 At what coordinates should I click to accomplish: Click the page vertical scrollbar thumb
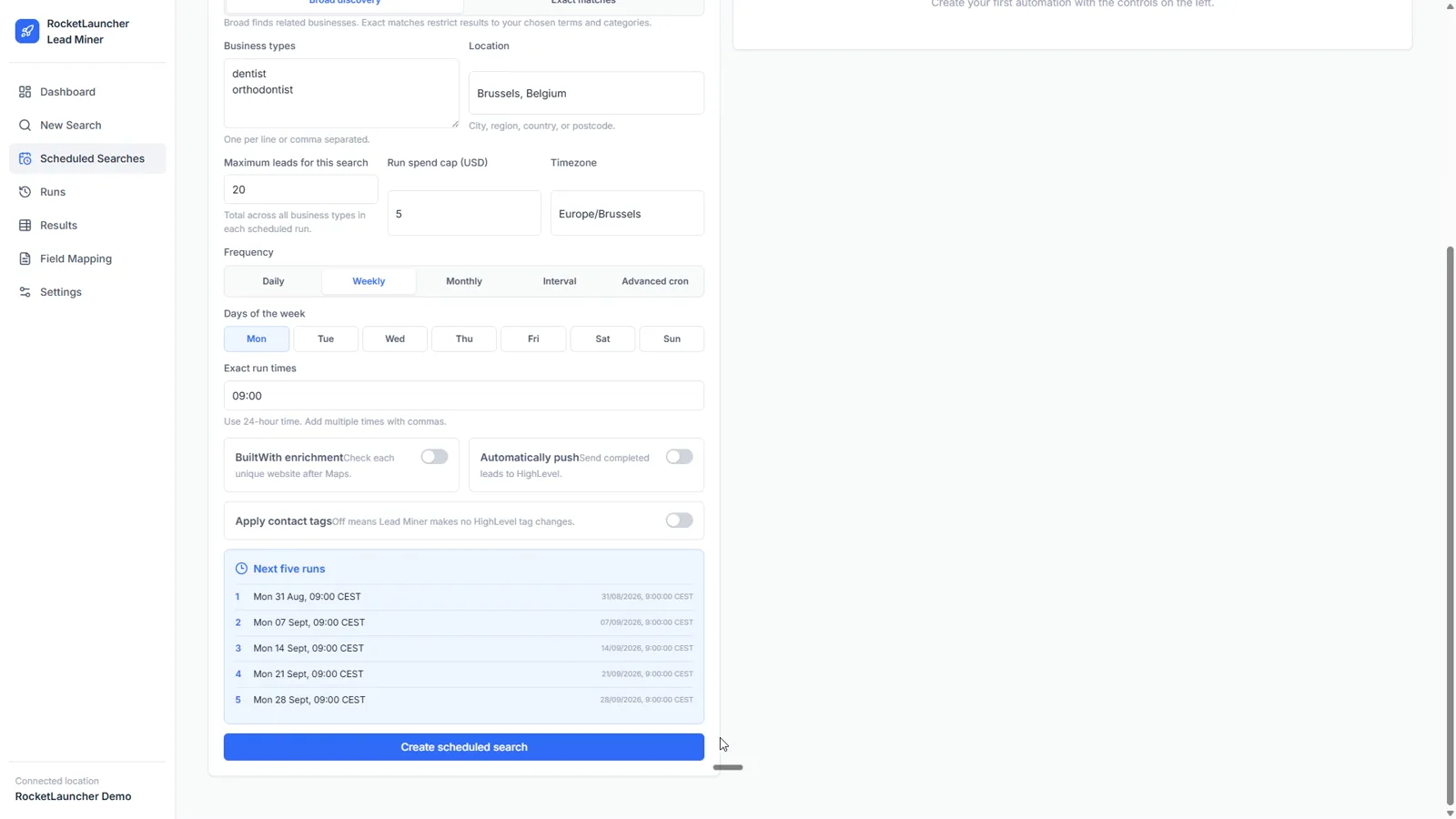1450,526
